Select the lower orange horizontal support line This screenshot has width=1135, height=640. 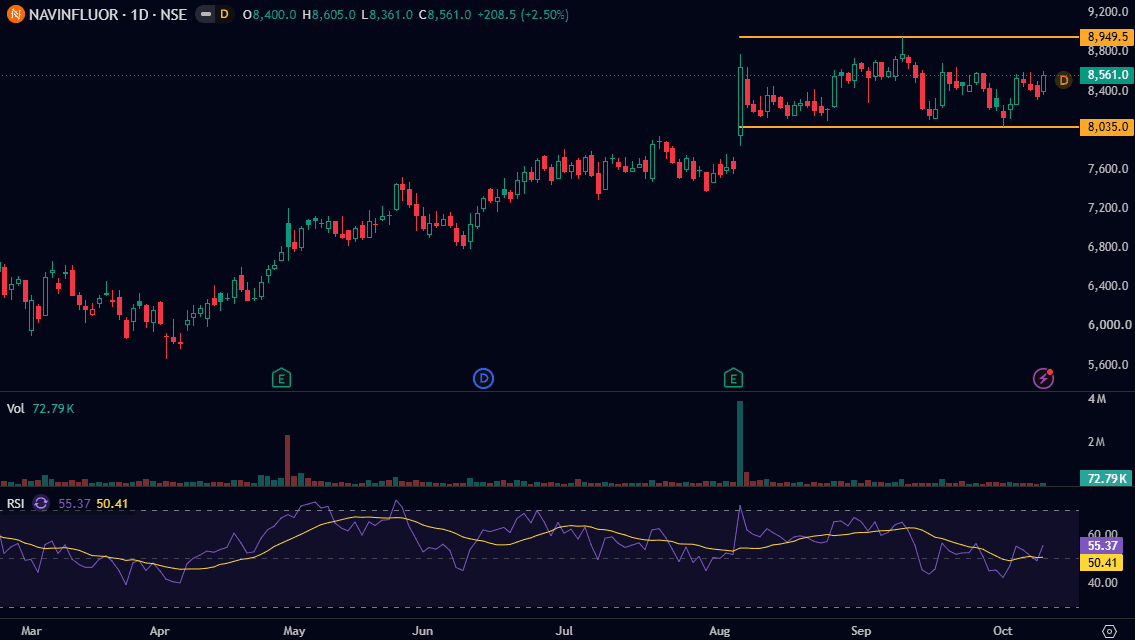(908, 127)
